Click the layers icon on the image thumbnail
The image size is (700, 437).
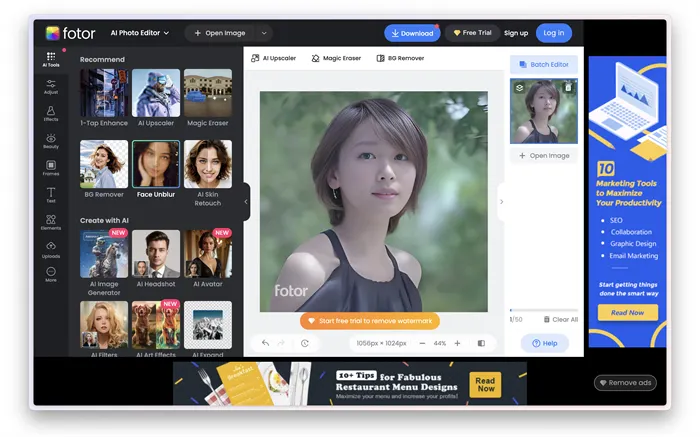pyautogui.click(x=519, y=88)
